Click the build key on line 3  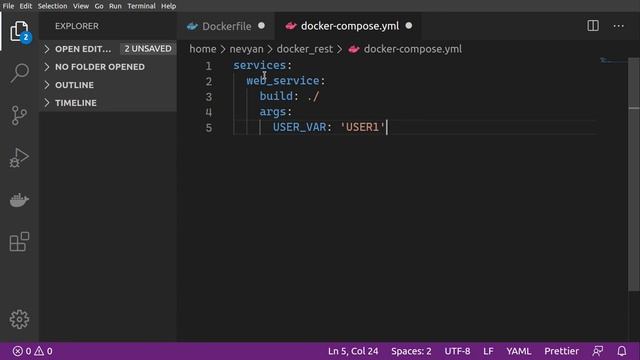276,96
